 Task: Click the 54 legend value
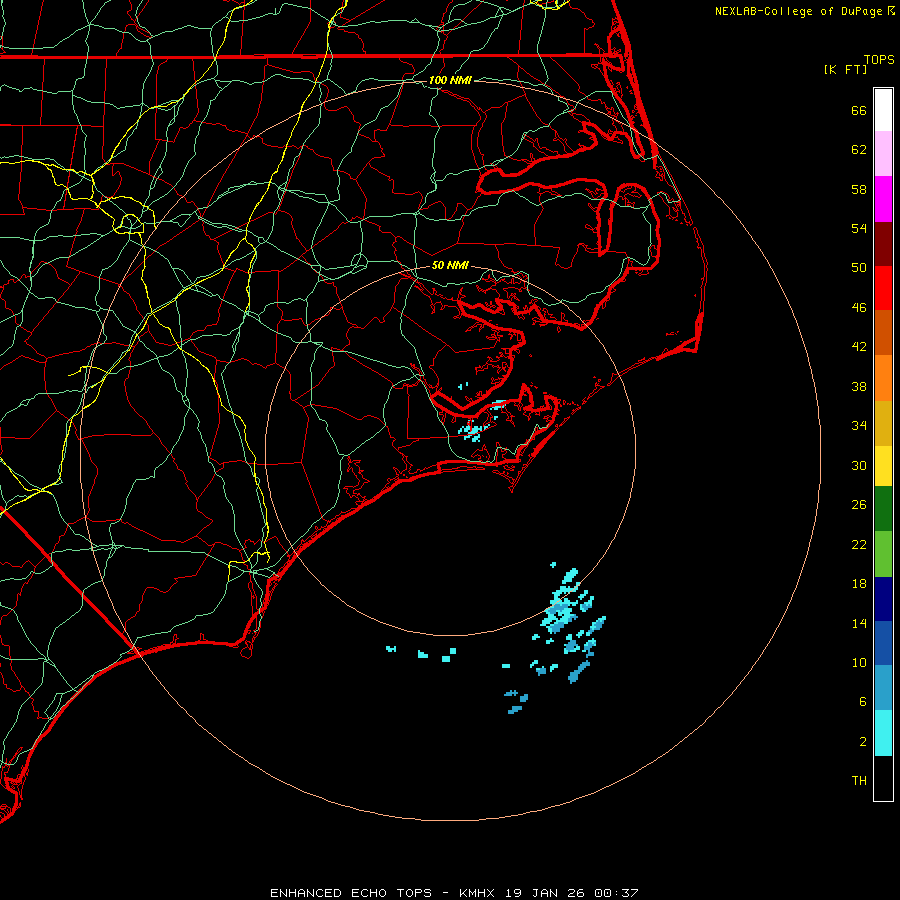tap(859, 228)
